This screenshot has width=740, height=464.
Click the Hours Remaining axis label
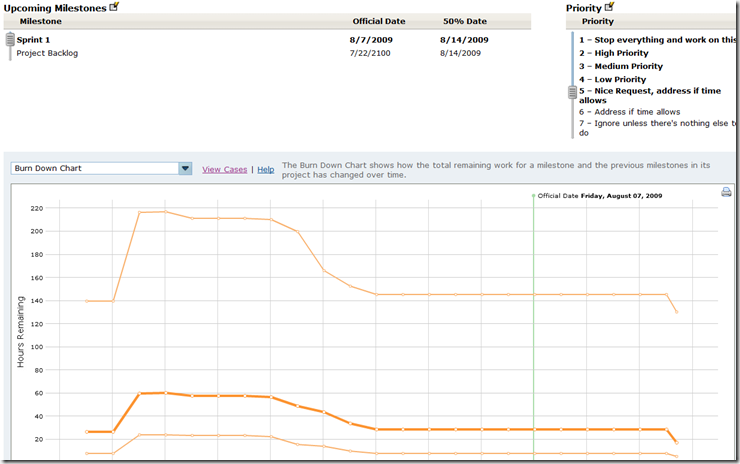pyautogui.click(x=20, y=332)
